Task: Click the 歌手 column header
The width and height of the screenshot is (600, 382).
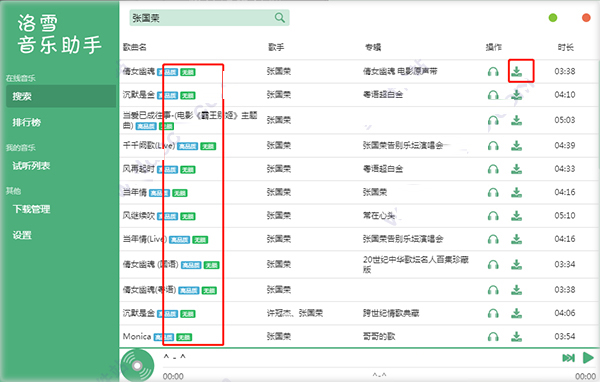Action: tap(276, 47)
